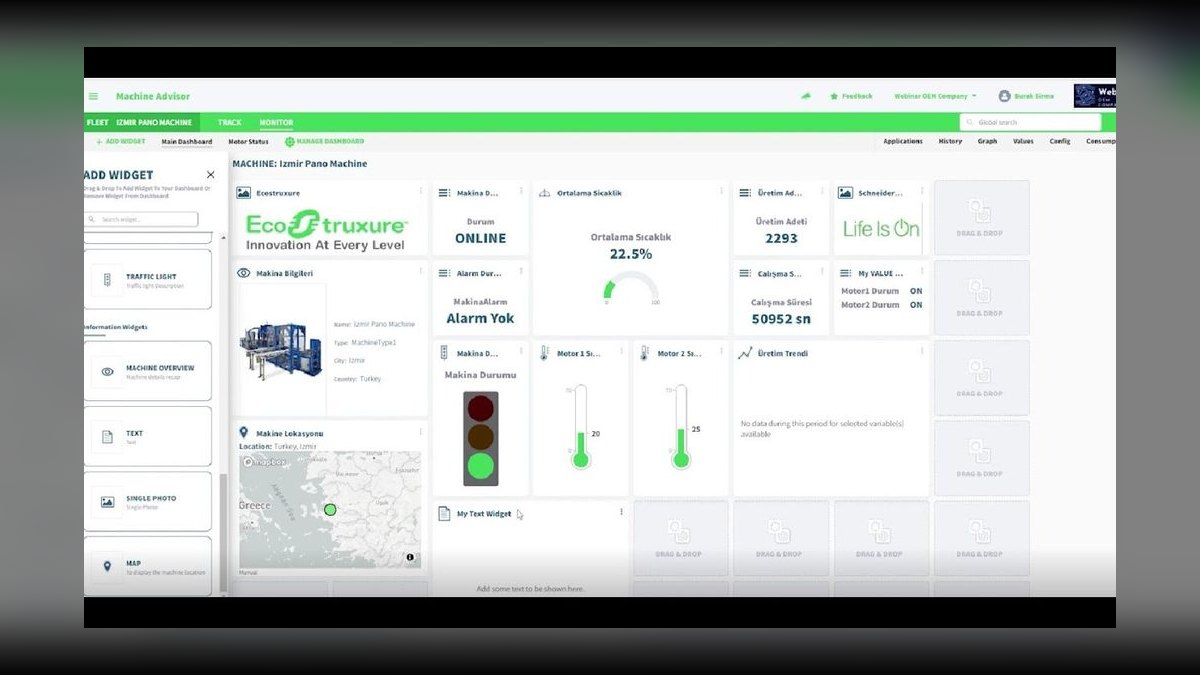Click the thermometer icon on Motor 1 widget
The image size is (1200, 675).
click(544, 353)
